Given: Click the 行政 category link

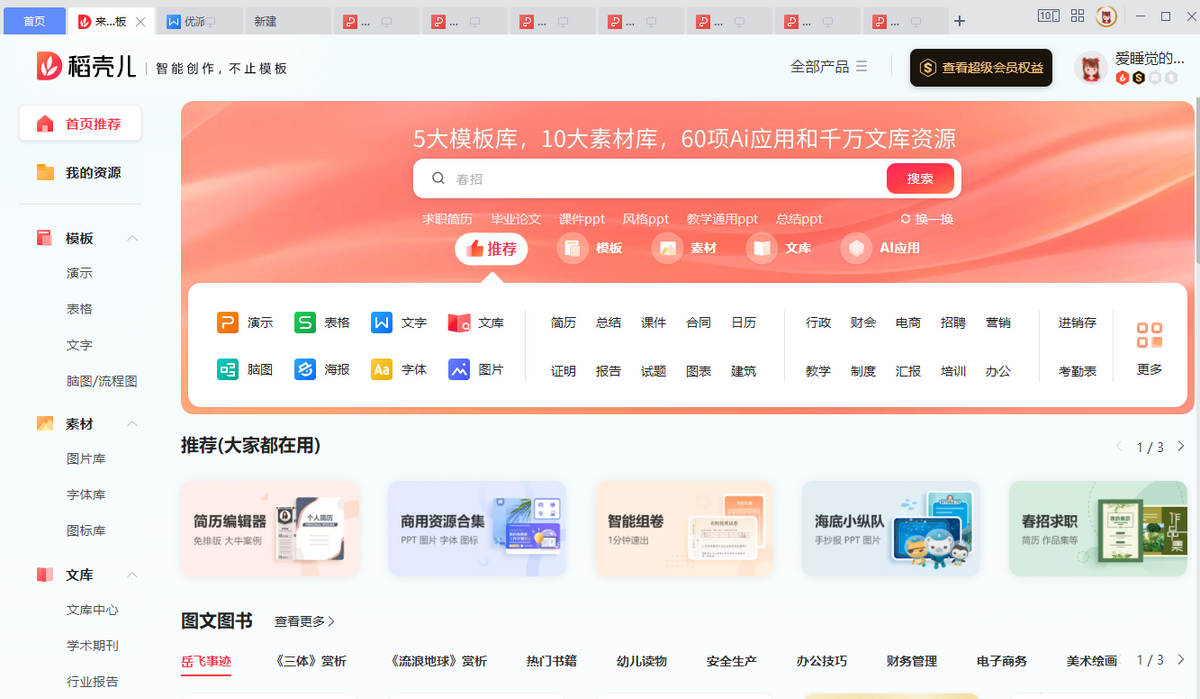Looking at the screenshot, I should 818,322.
